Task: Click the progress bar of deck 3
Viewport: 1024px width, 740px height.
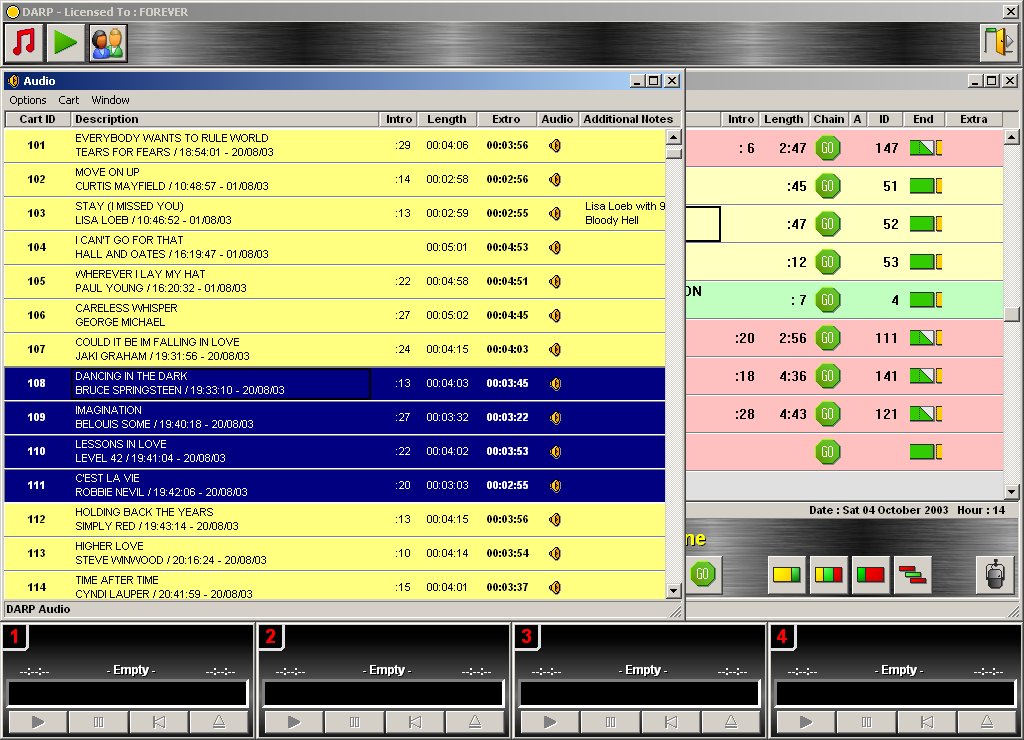Action: [x=640, y=693]
